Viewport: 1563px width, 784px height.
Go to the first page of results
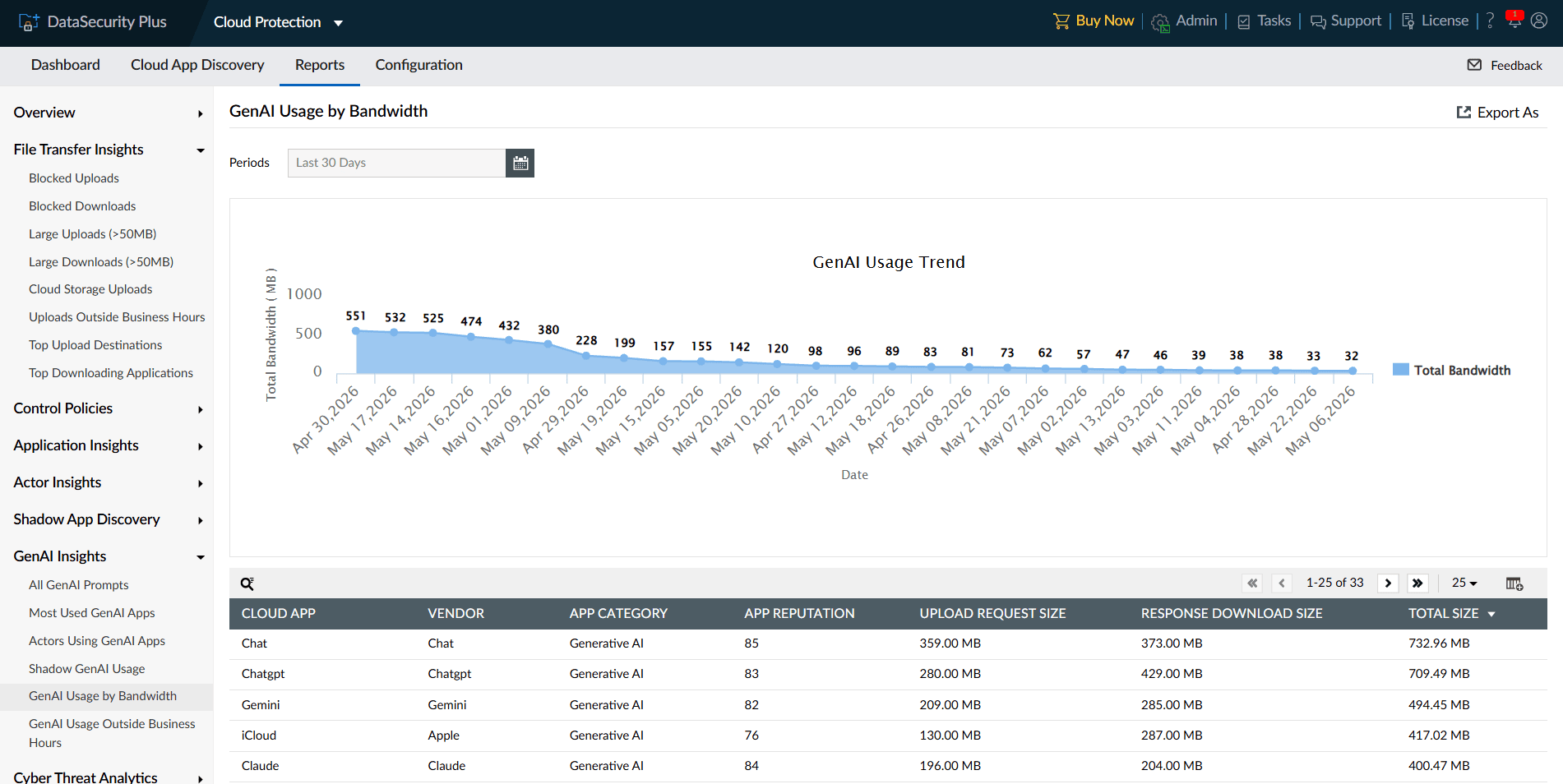[x=1252, y=583]
